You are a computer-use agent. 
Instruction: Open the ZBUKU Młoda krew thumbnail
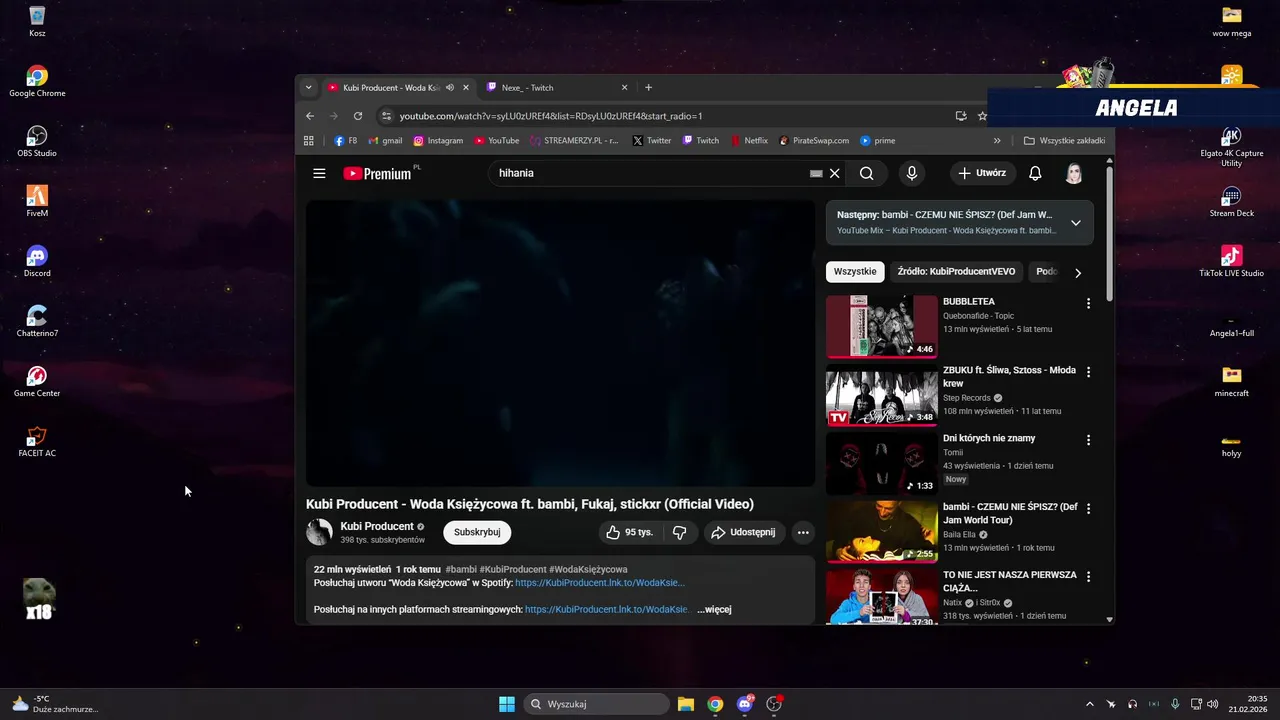point(882,395)
